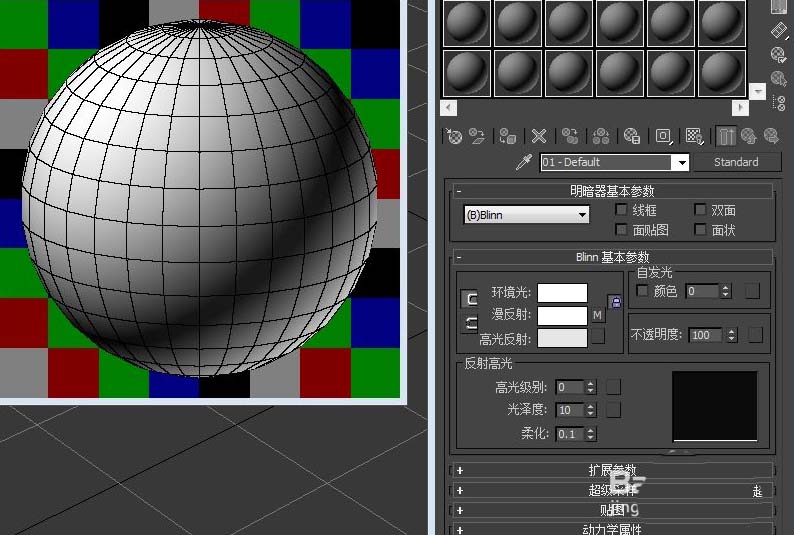The height and width of the screenshot is (535, 794).
Task: Open the Material ID Channel flyout
Action: [x=663, y=136]
